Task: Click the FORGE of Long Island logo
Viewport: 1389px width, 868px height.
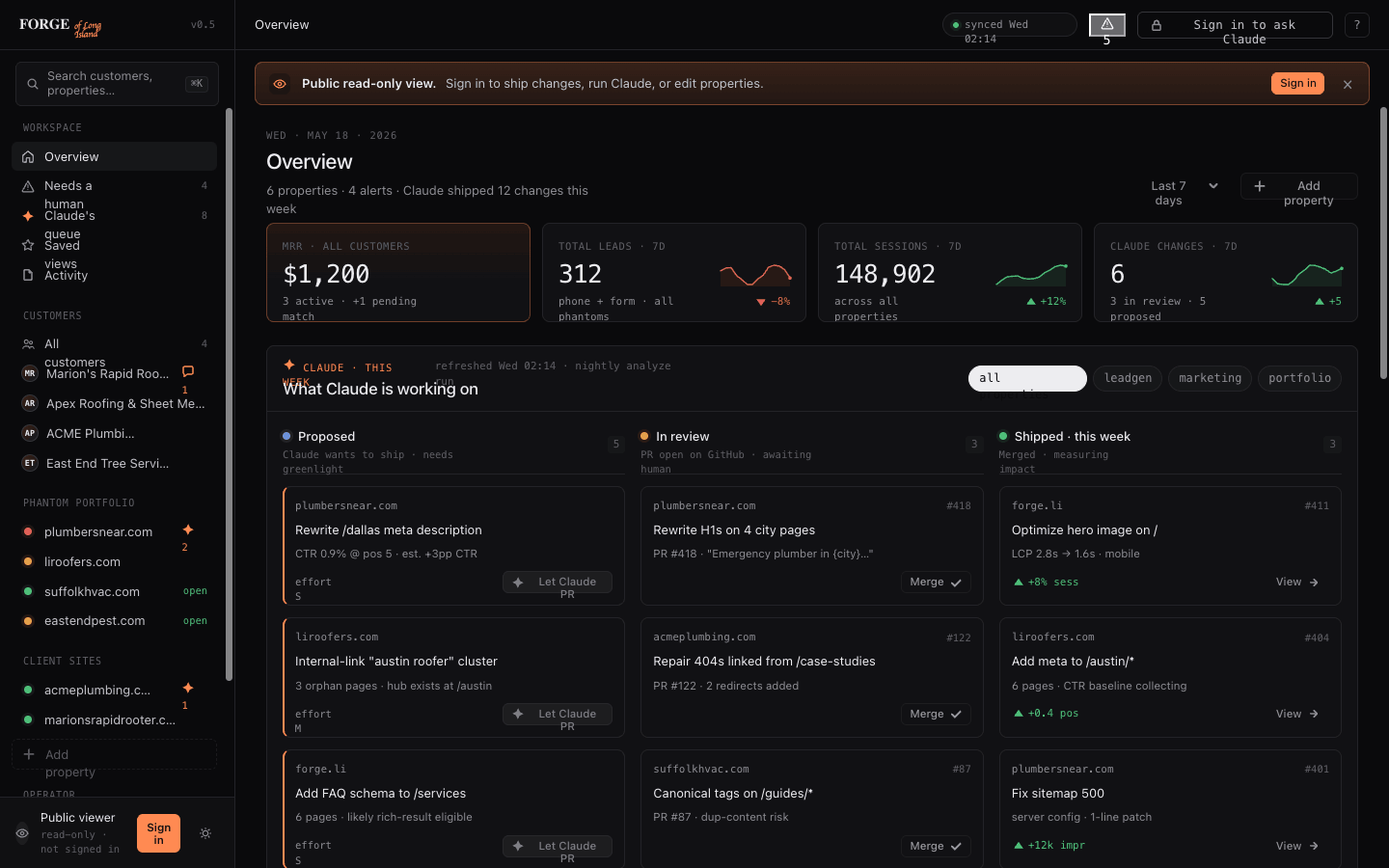Action: 60,26
